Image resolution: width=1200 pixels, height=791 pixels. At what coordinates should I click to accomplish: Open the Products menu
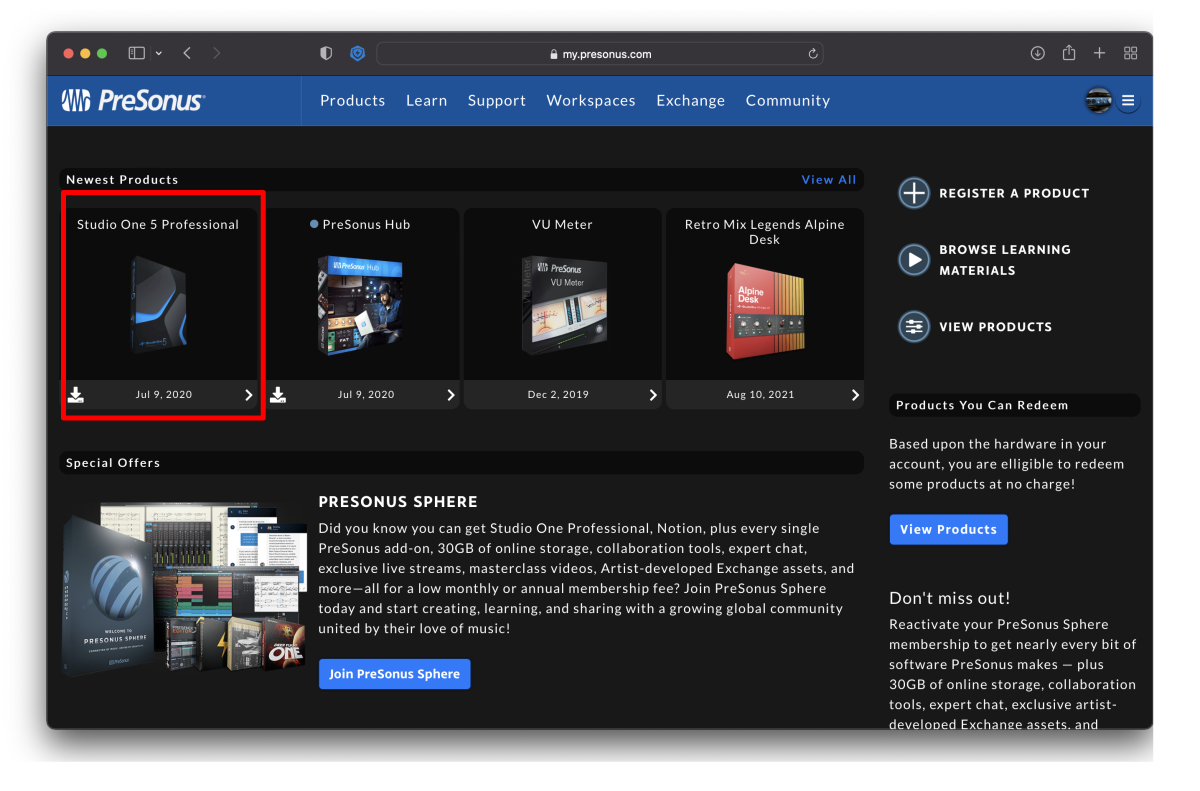pos(352,100)
